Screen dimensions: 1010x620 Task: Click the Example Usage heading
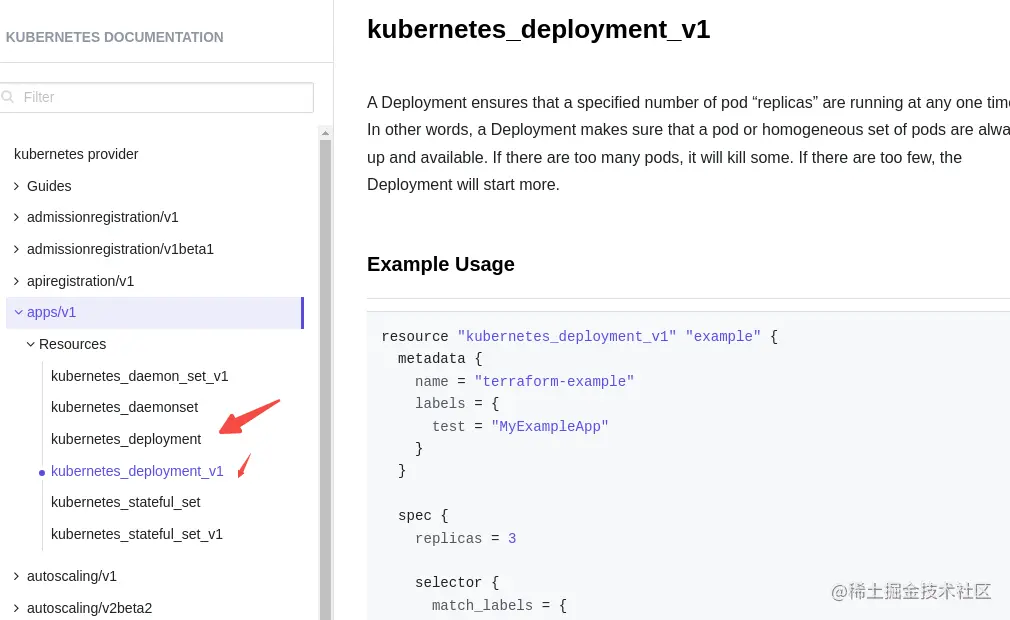coord(440,264)
